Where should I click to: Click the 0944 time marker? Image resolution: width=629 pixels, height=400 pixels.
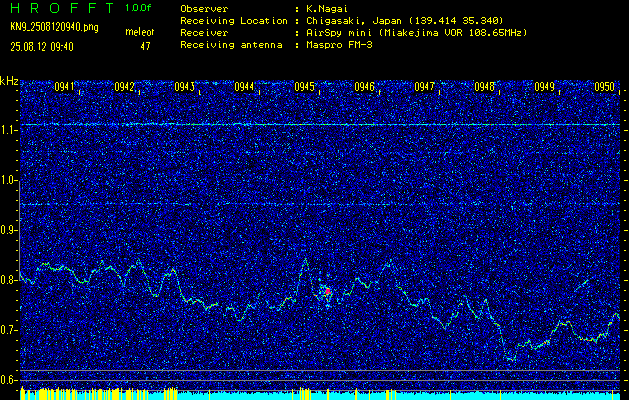tap(244, 87)
